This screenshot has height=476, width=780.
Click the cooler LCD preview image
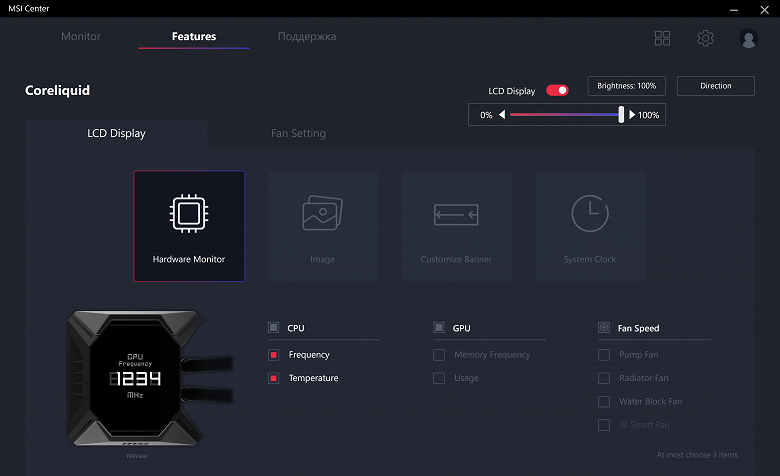(x=149, y=378)
